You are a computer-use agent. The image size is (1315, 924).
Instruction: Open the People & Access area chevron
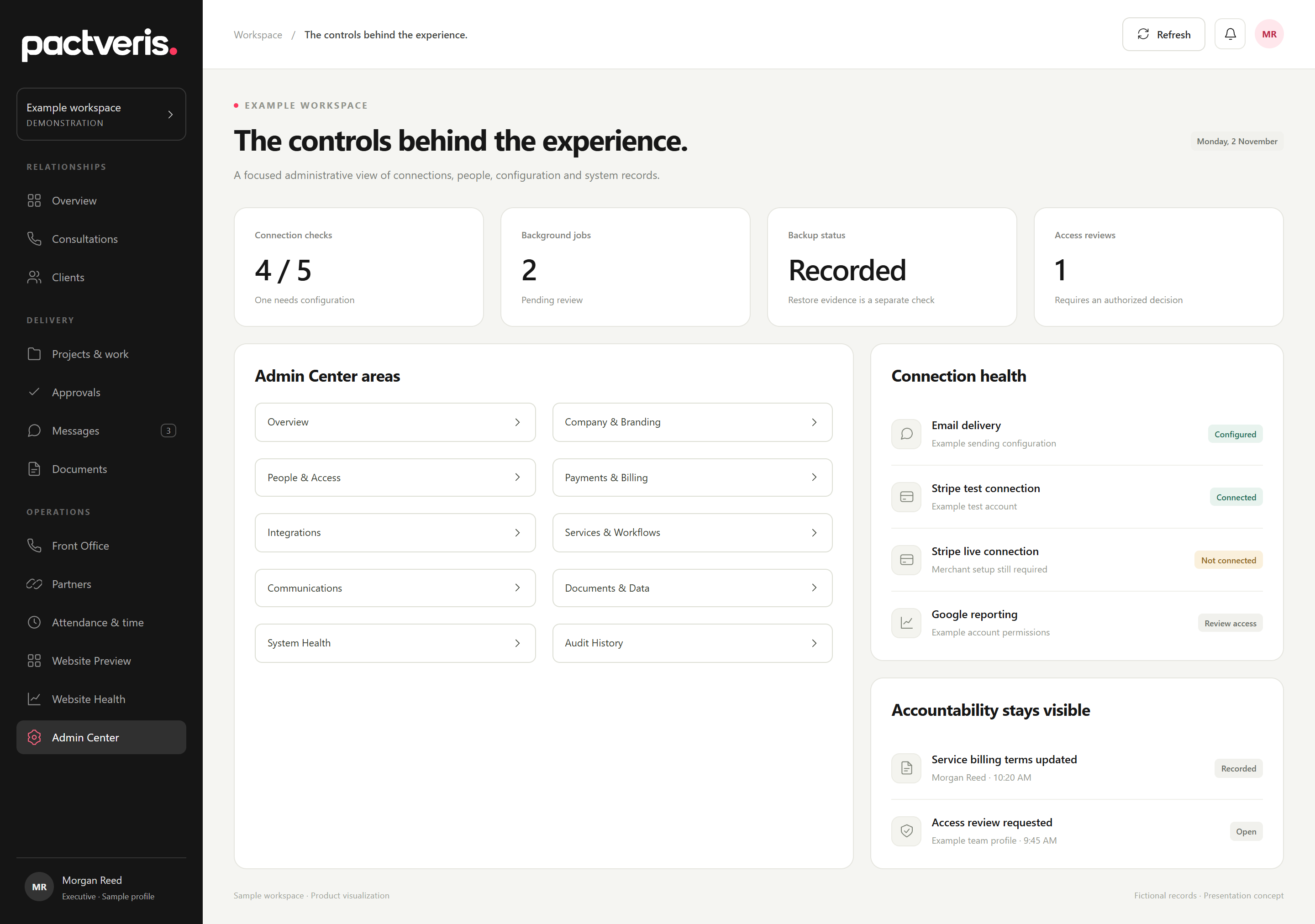pyautogui.click(x=517, y=478)
